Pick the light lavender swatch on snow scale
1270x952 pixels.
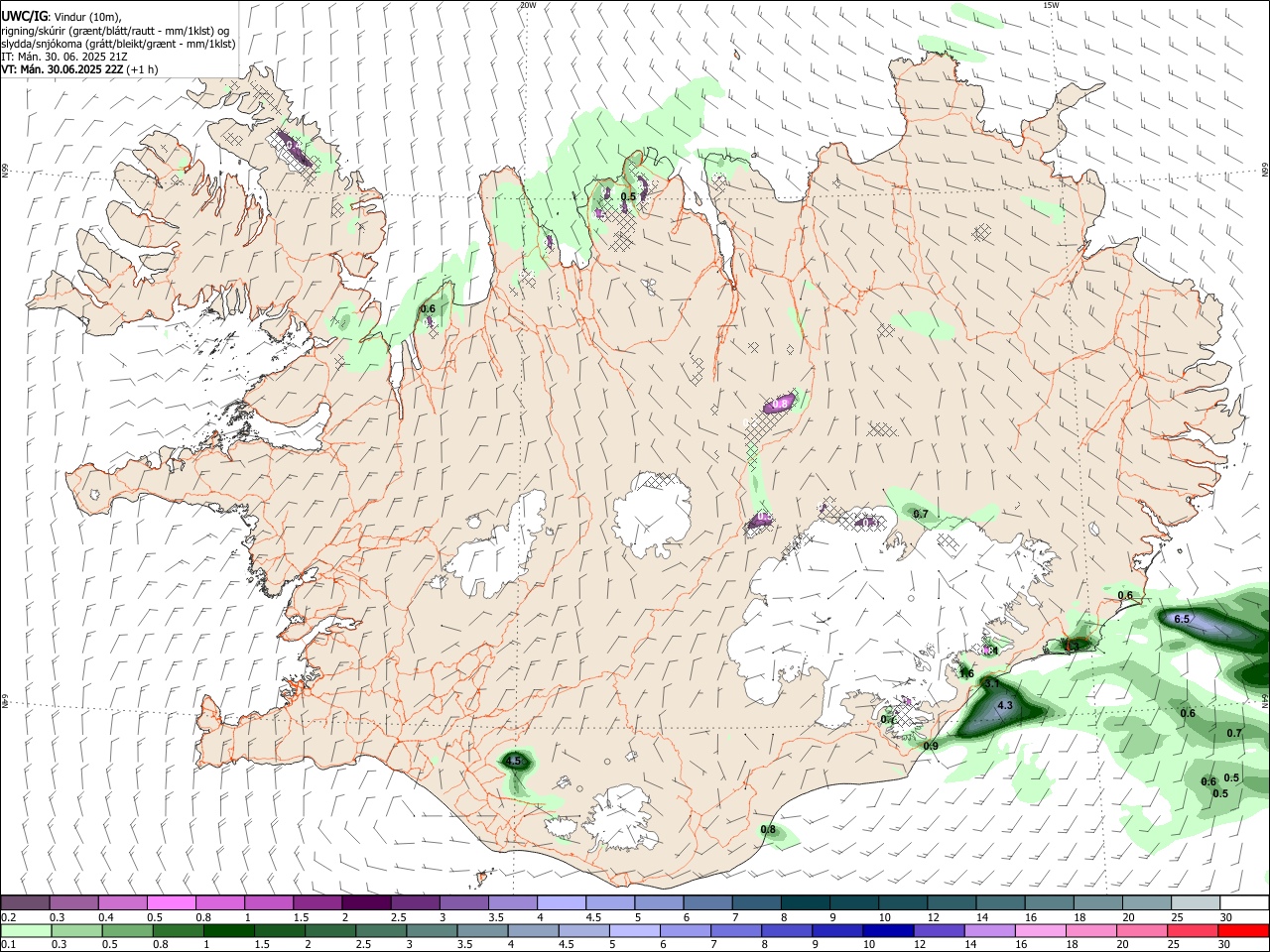[562, 902]
